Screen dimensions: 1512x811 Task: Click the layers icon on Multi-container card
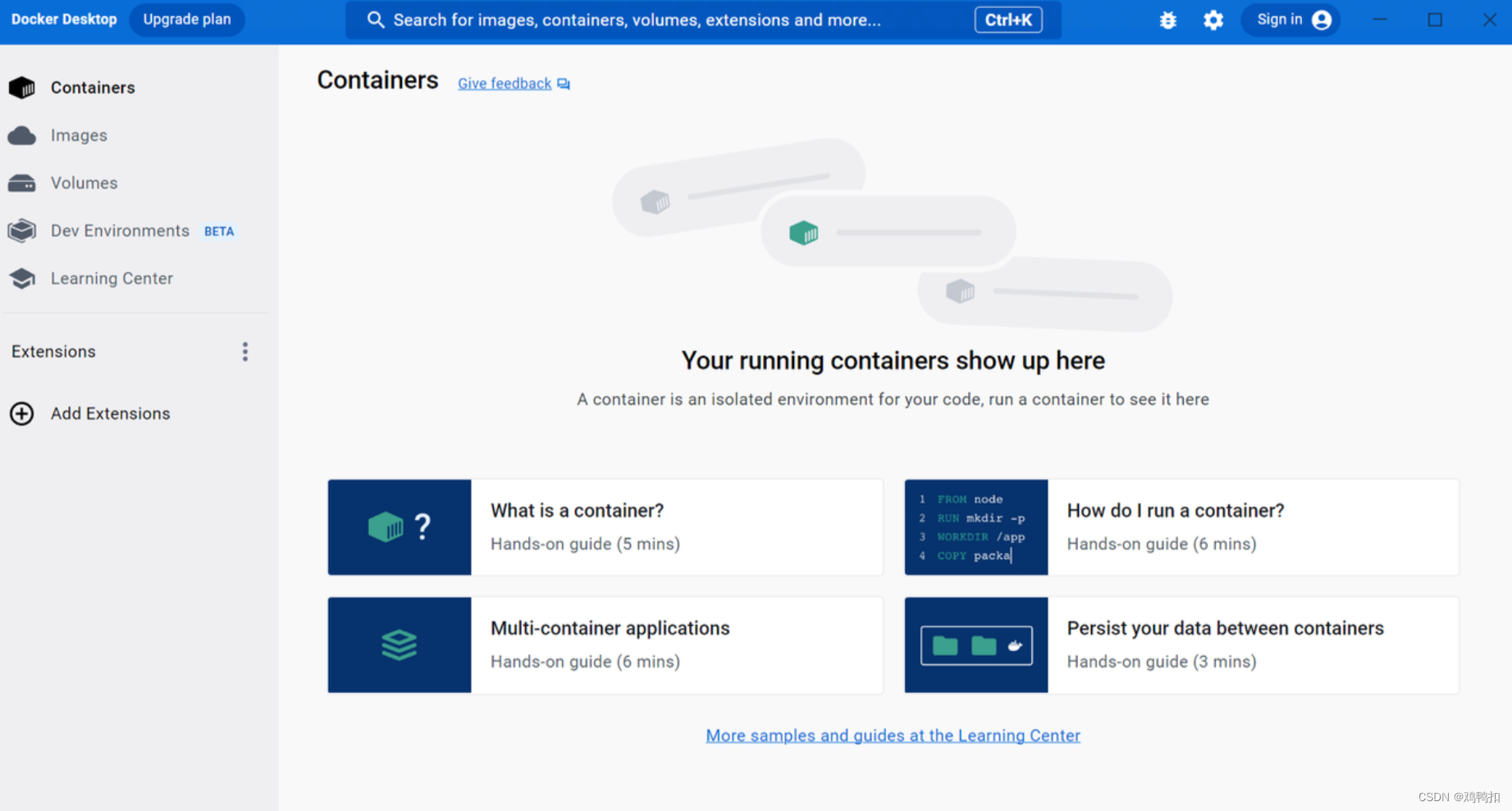[x=400, y=645]
